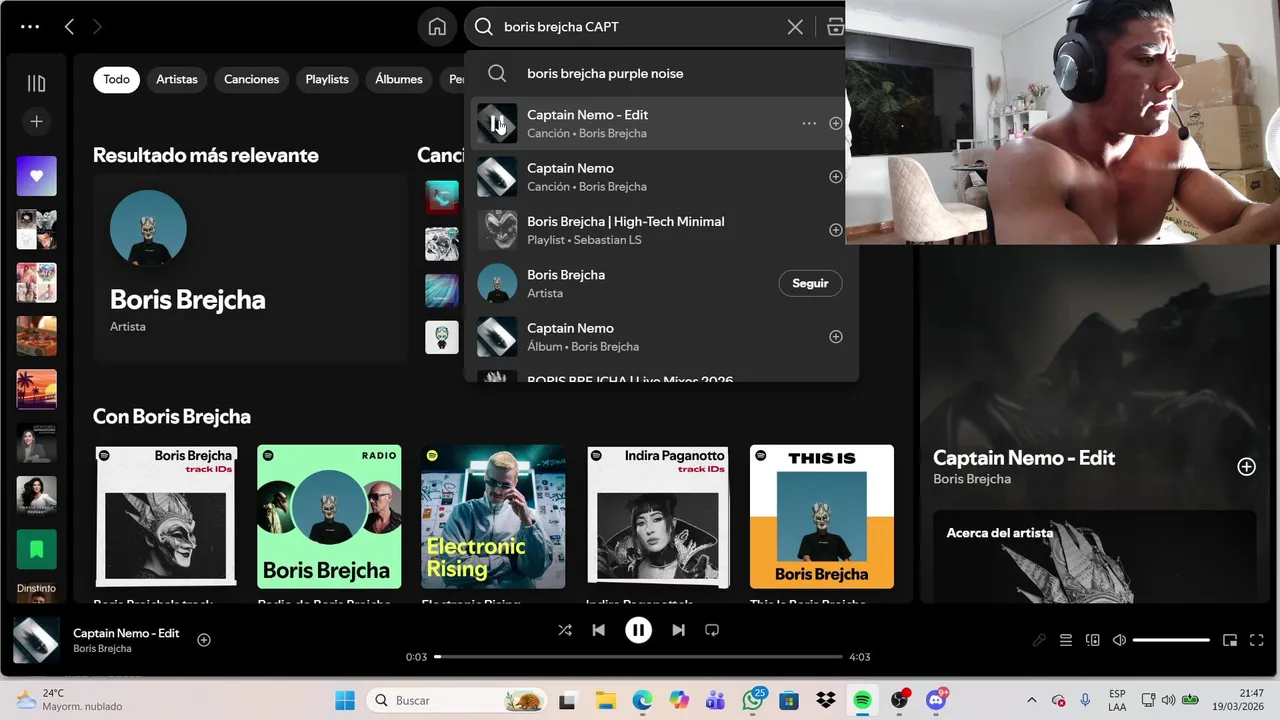Mute using the volume speaker icon

1119,640
